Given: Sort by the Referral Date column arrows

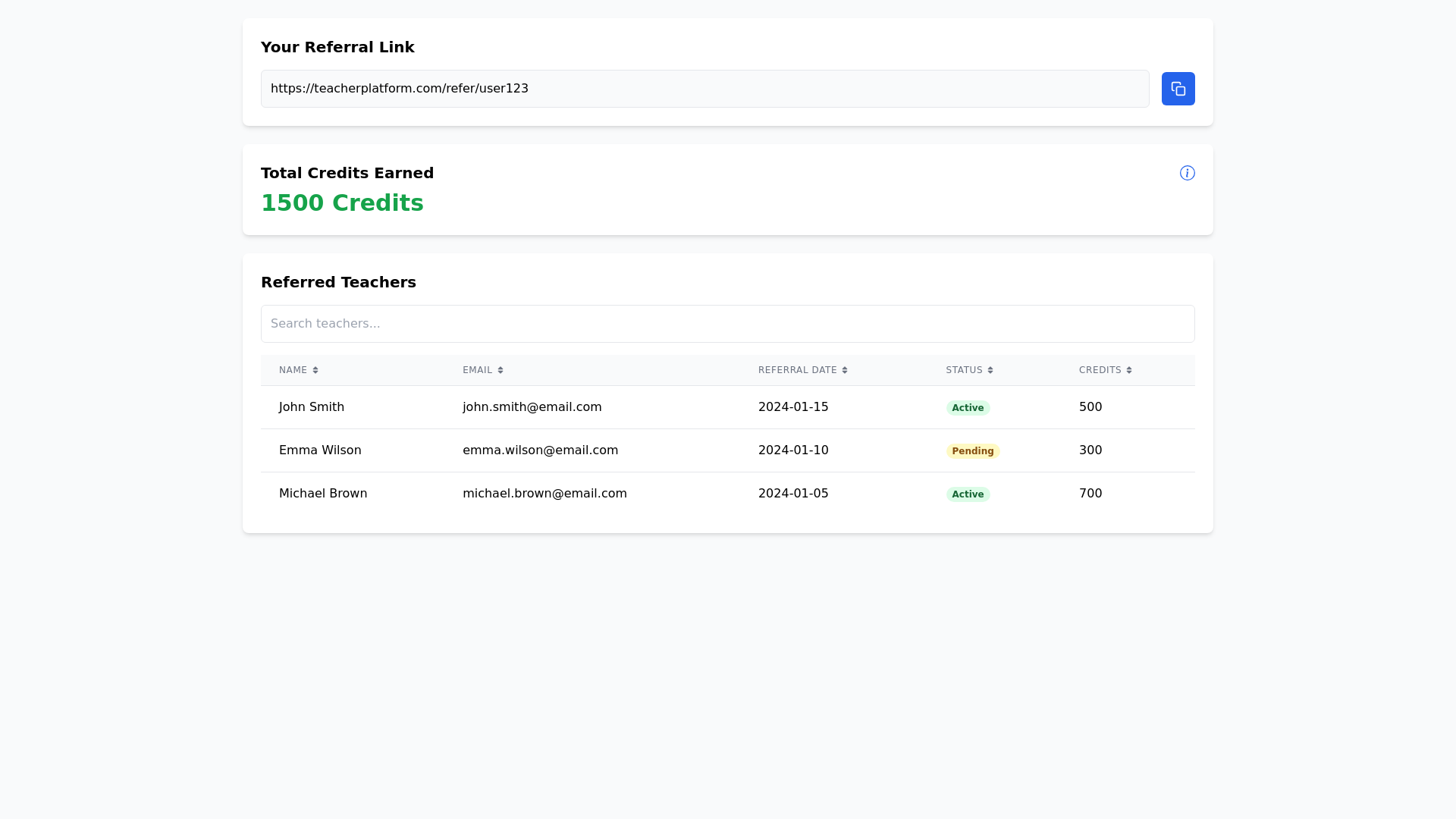Looking at the screenshot, I should (845, 370).
